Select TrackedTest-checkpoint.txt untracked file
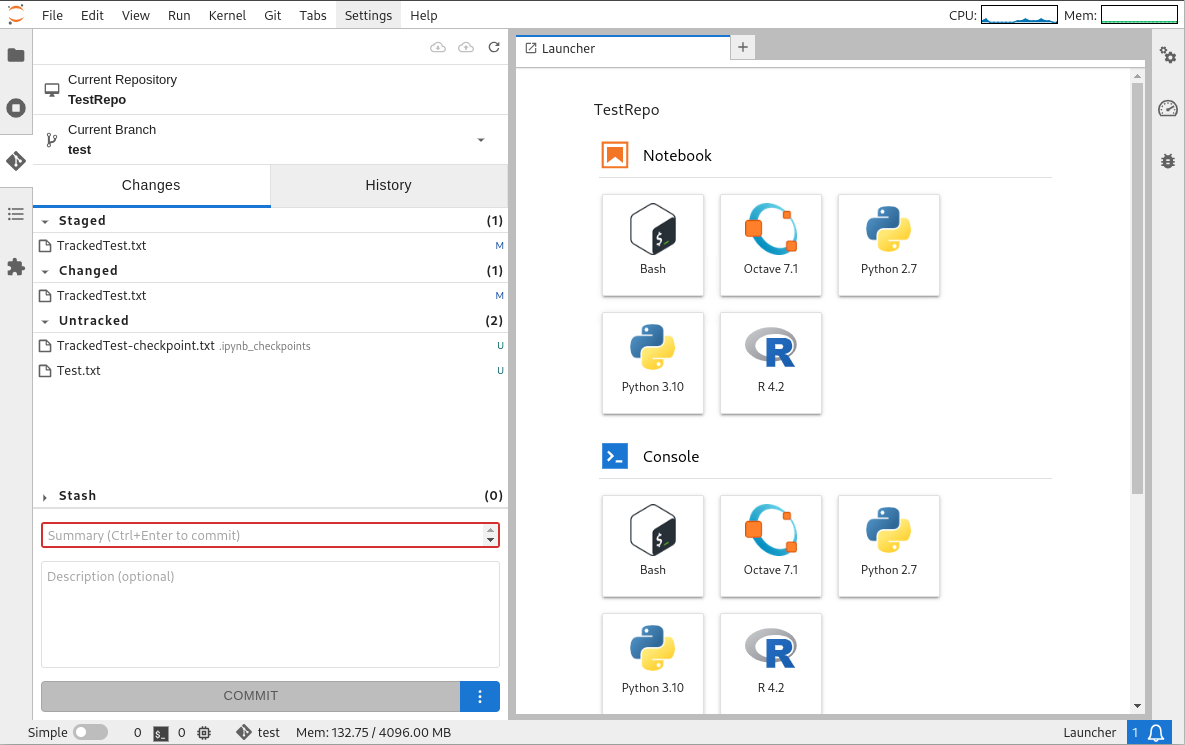1186x745 pixels. tap(270, 346)
